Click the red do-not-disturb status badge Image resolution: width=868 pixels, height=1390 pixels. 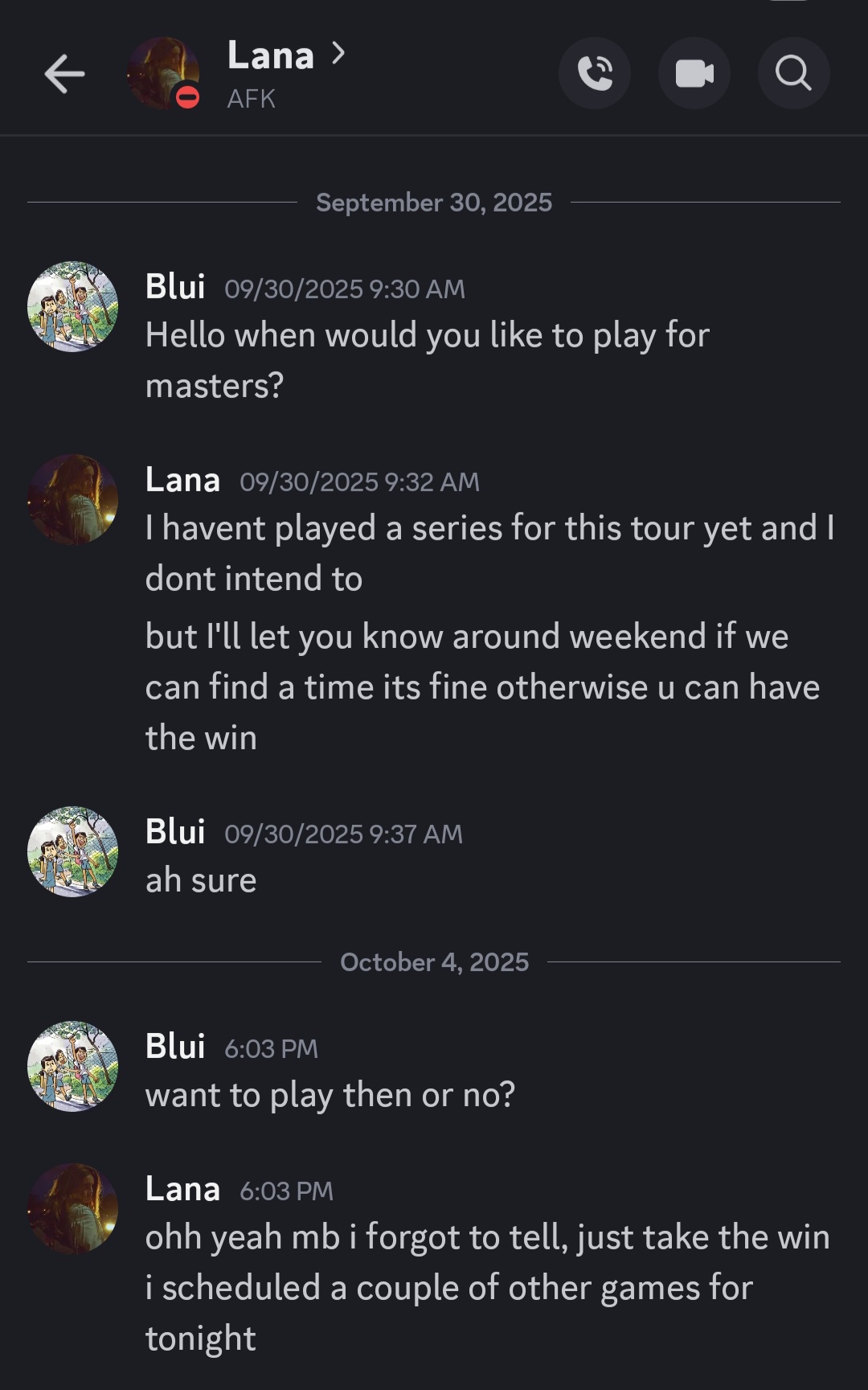pos(188,97)
